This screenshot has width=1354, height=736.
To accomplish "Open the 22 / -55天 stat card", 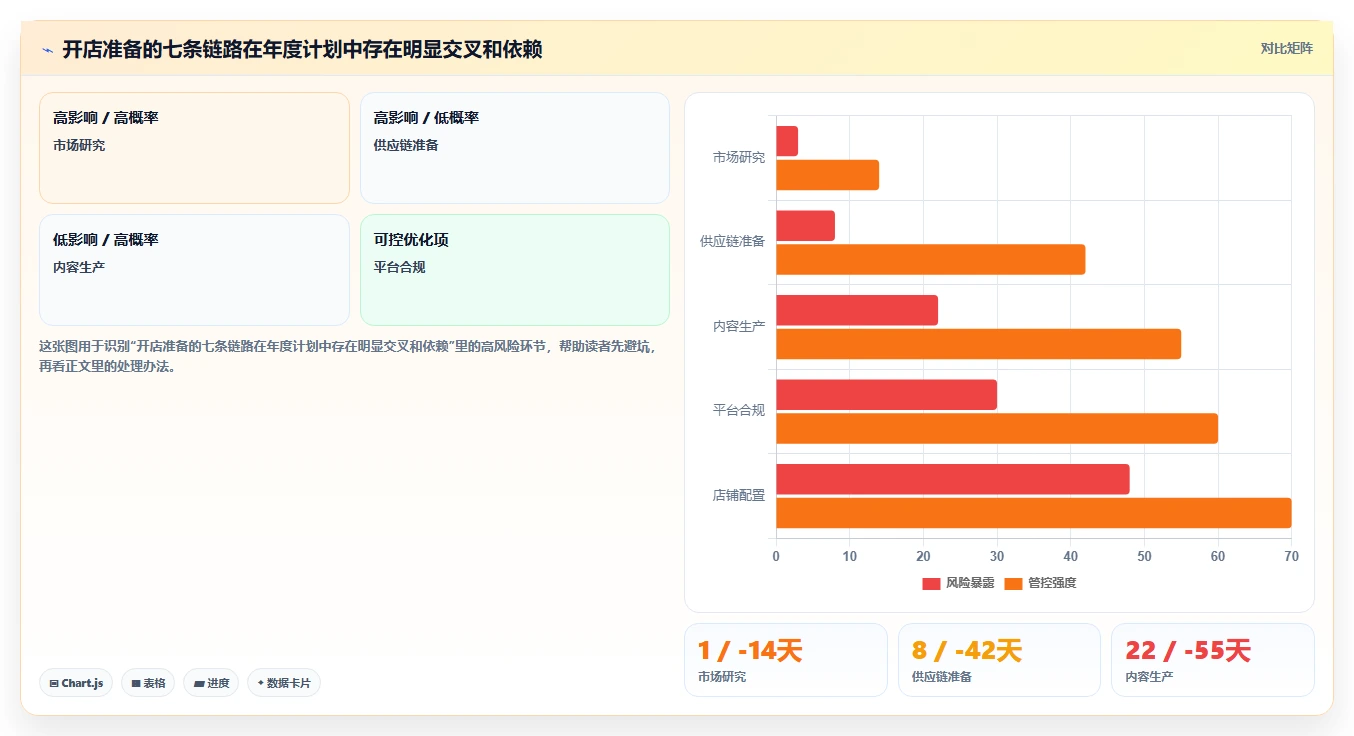I will click(x=1213, y=659).
